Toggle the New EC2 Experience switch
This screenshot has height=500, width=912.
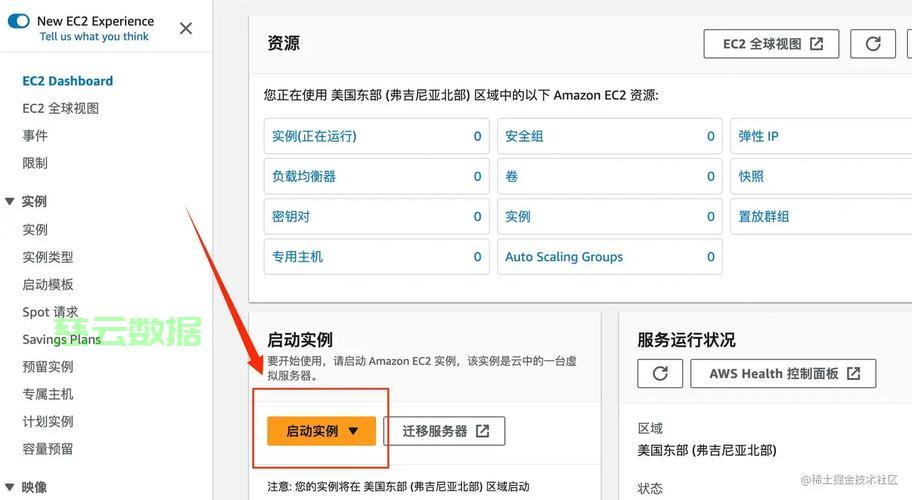(19, 21)
